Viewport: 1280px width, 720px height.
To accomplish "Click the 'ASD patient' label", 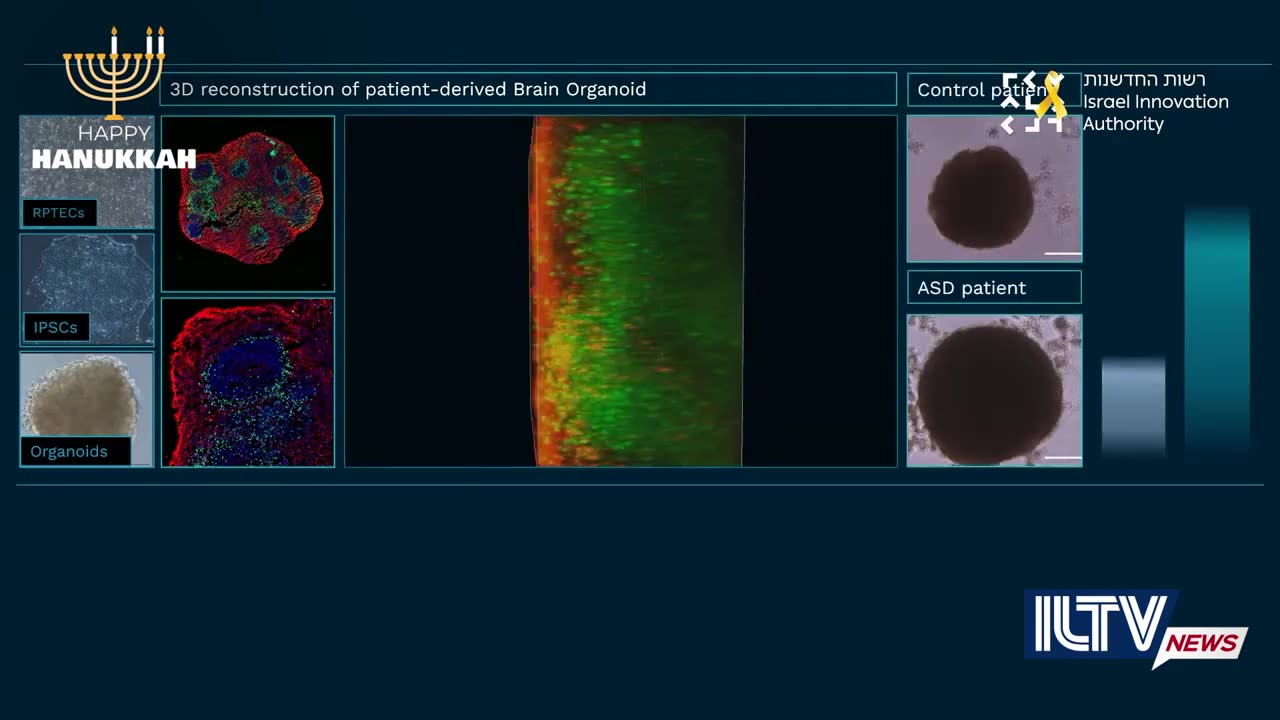I will click(x=994, y=288).
